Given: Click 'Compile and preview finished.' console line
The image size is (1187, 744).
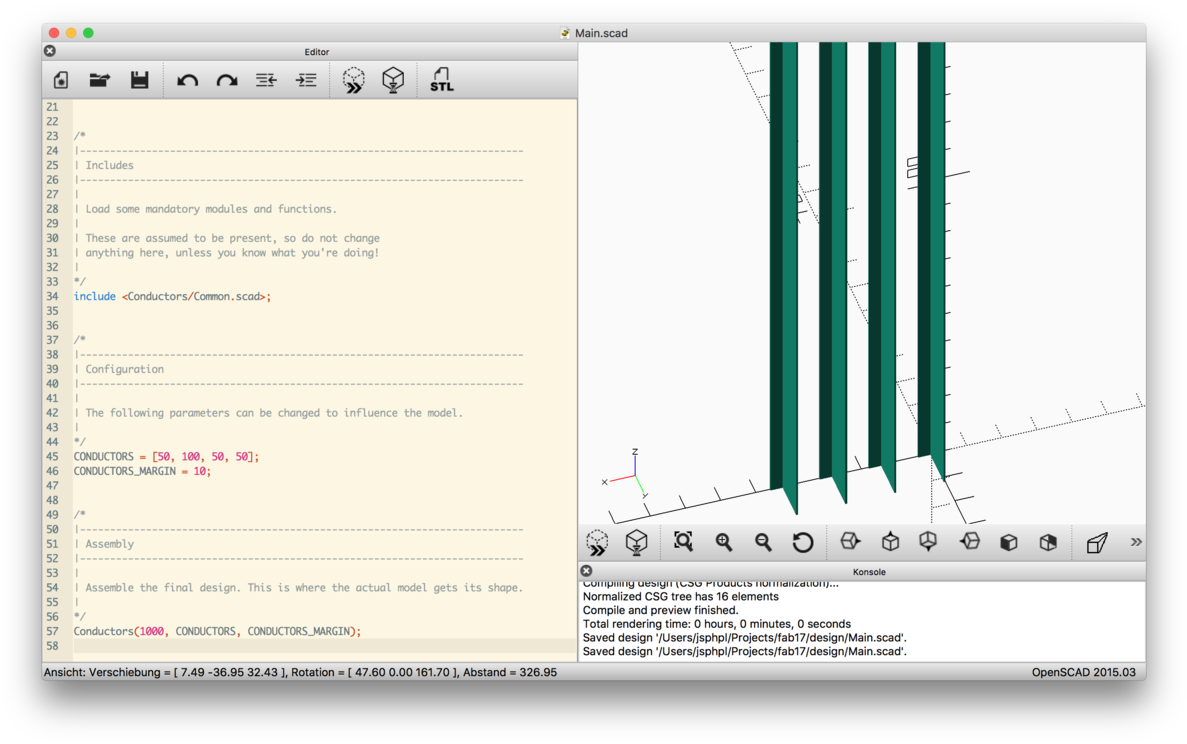Looking at the screenshot, I should tap(660, 610).
